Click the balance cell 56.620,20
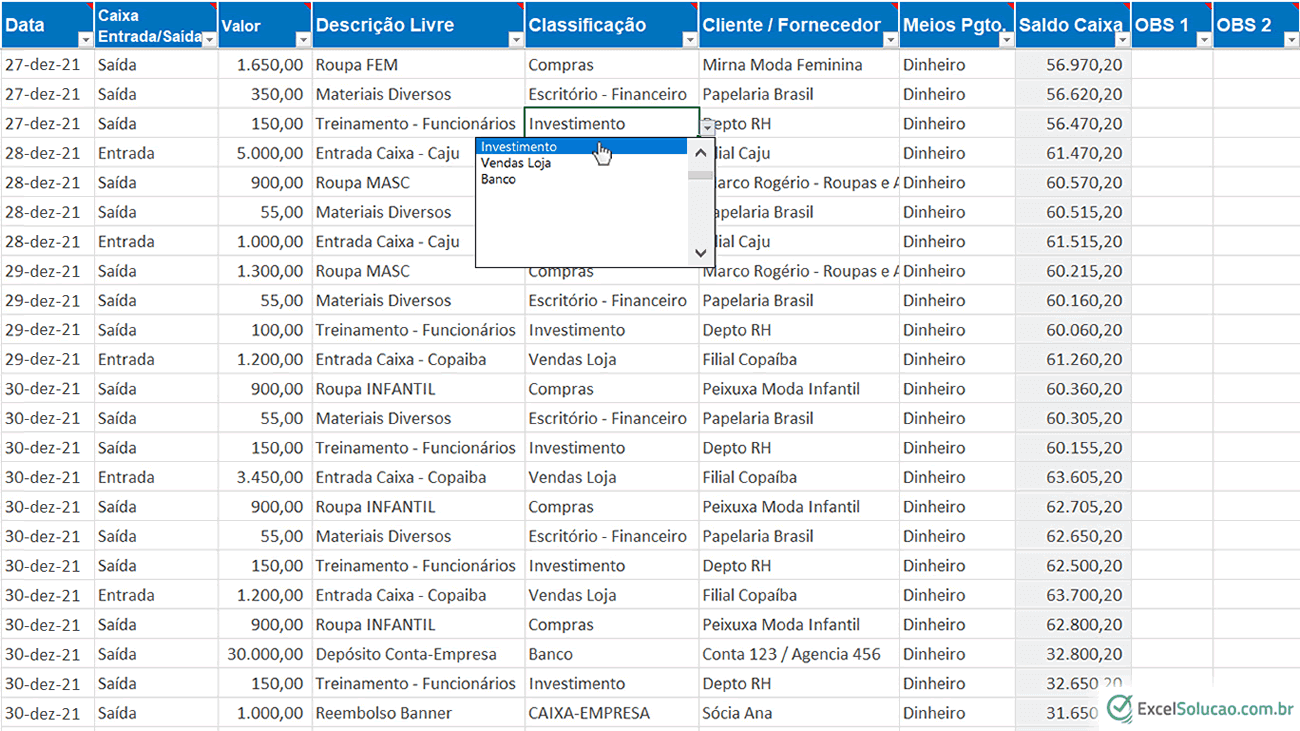1300x731 pixels. 1073,94
